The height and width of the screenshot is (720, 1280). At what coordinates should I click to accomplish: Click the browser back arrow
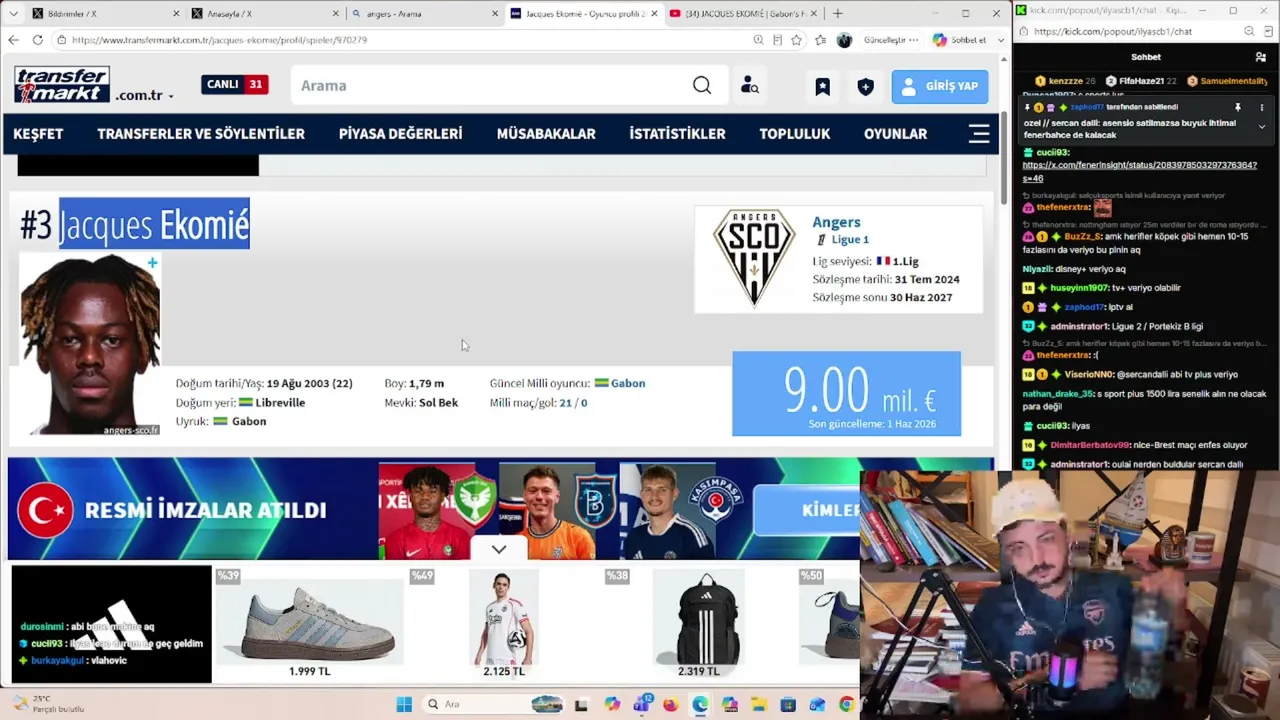[x=13, y=40]
